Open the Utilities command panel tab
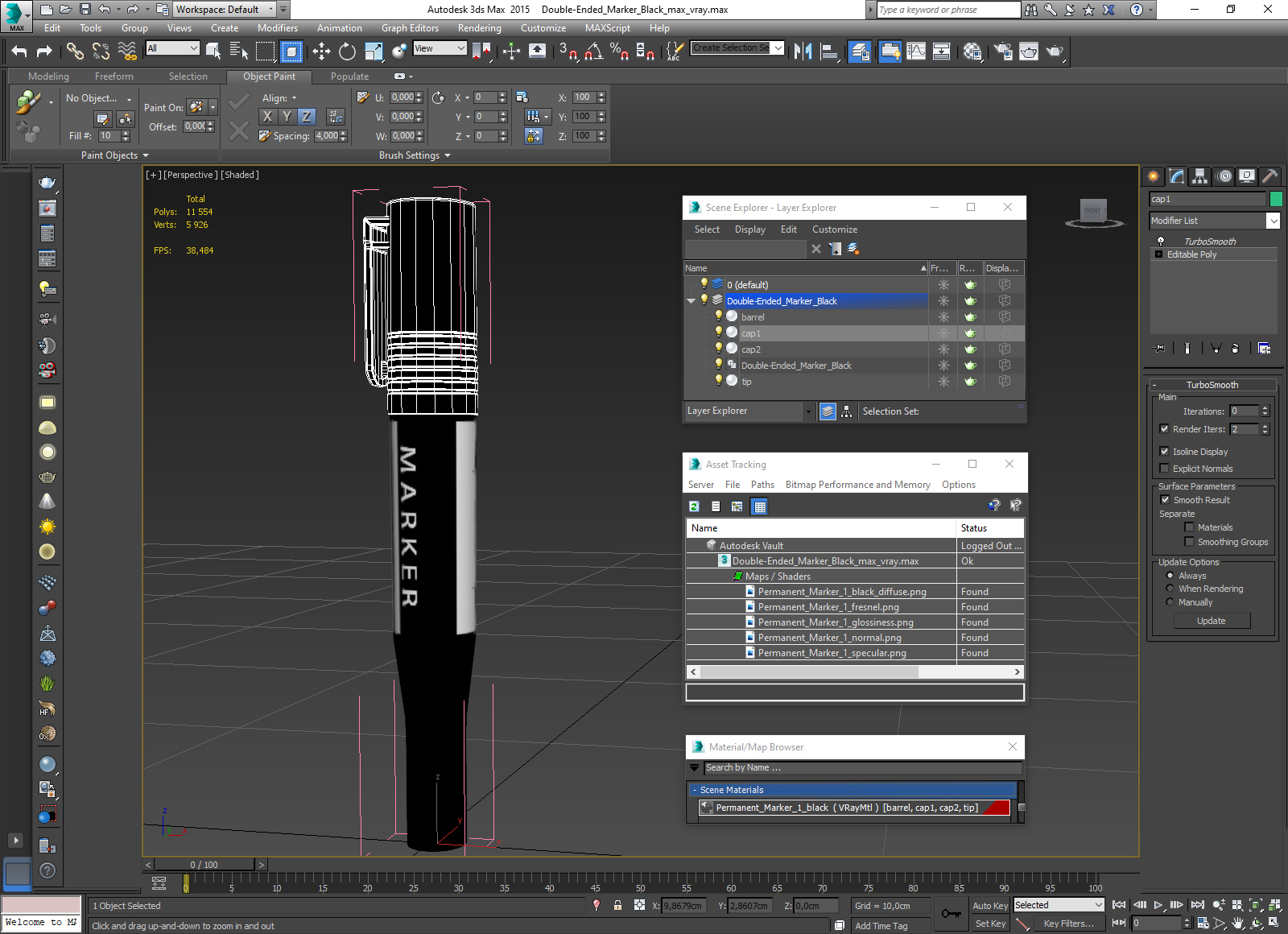Screen dimensions: 1288x934 tap(1270, 176)
